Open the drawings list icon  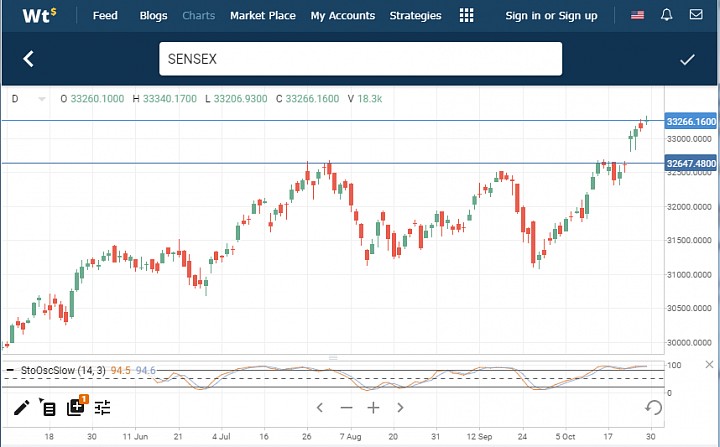coord(47,407)
